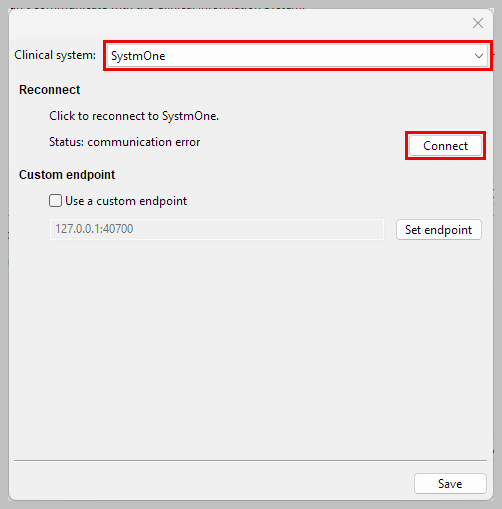
Task: Click the Reconnect section heading
Action: pos(49,90)
